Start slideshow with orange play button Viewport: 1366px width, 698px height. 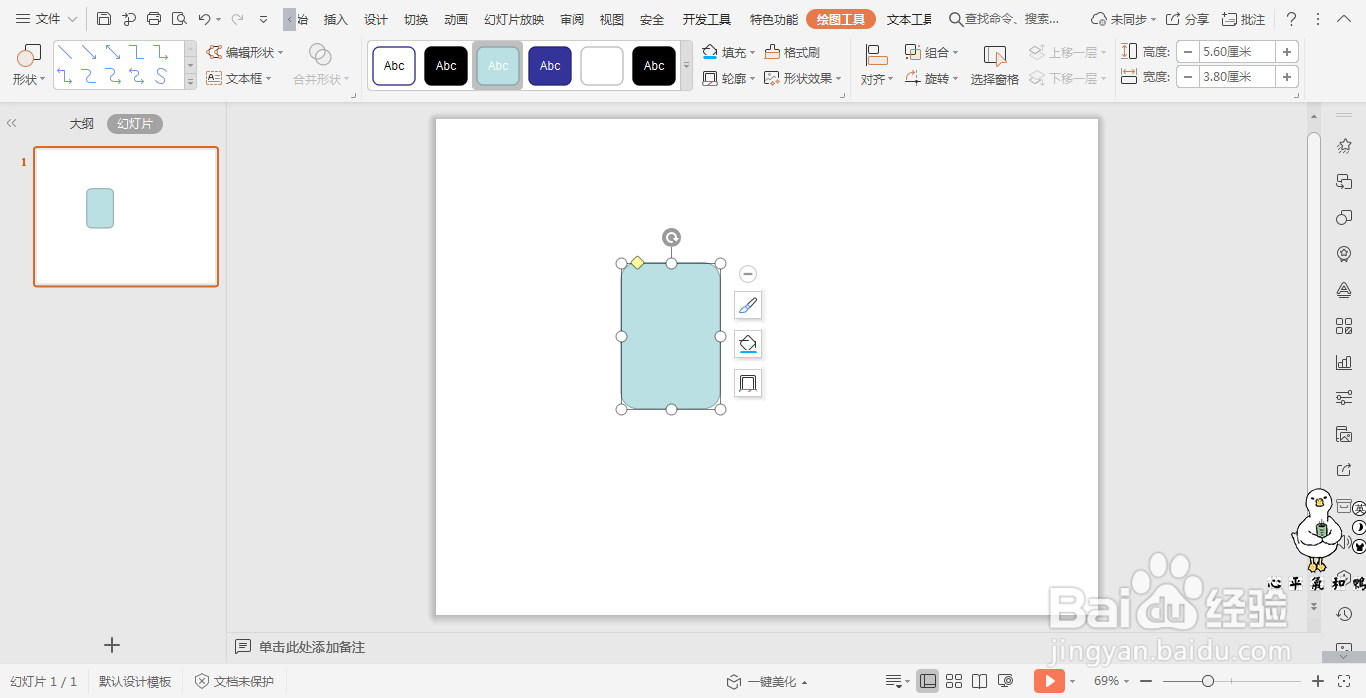coord(1049,681)
